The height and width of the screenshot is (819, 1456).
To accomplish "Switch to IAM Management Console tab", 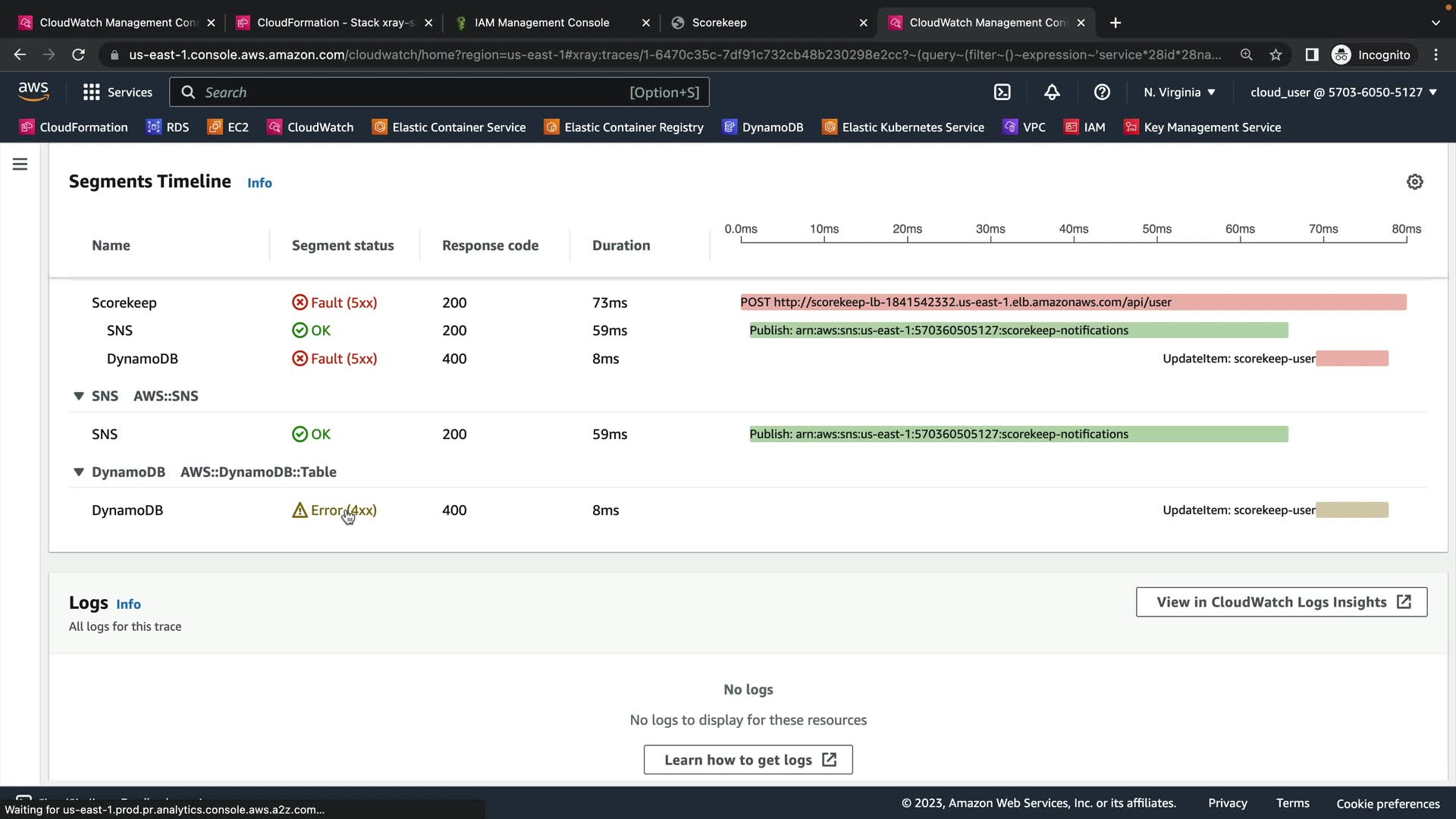I will coord(550,23).
